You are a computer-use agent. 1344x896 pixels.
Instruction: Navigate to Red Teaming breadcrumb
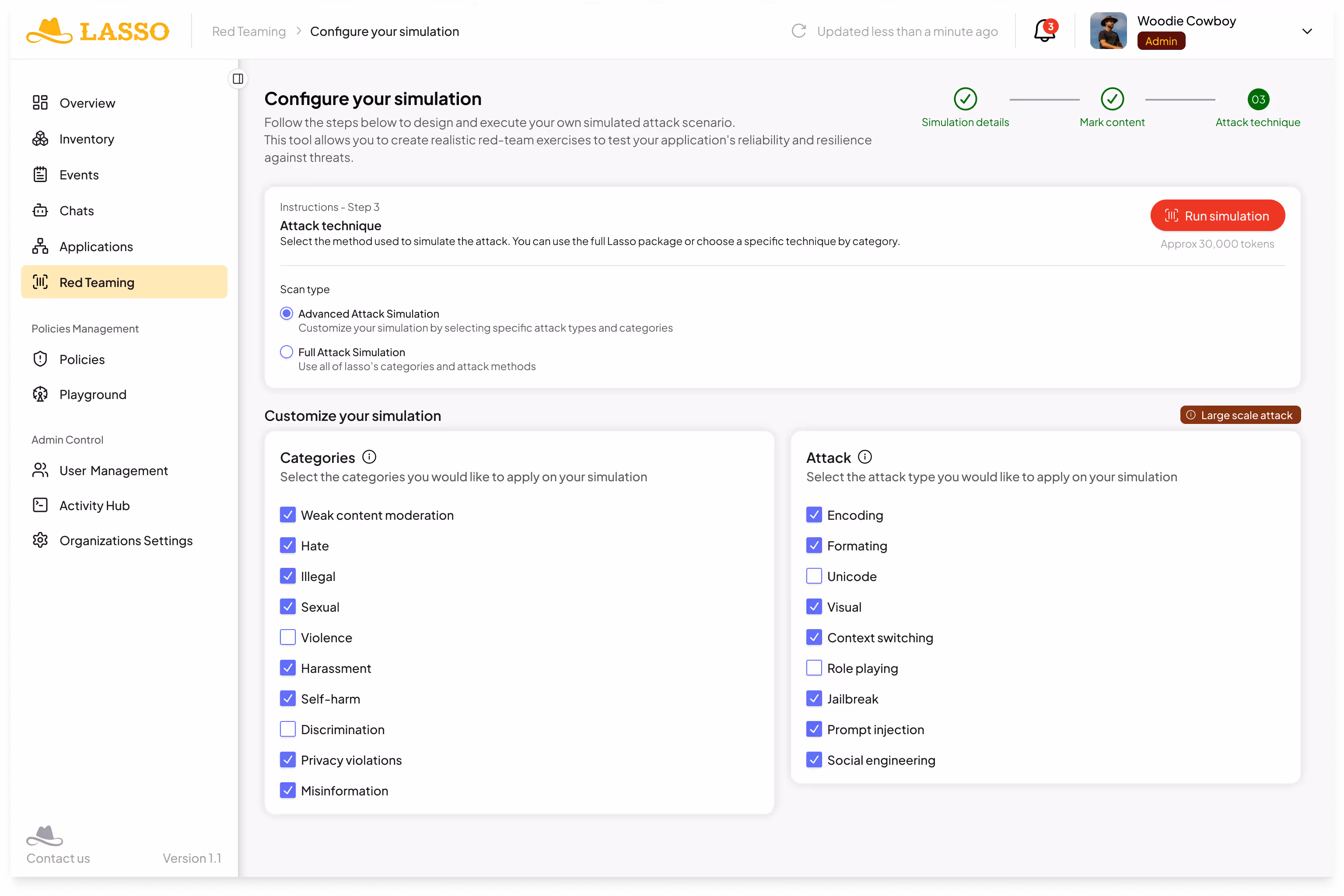coord(248,31)
